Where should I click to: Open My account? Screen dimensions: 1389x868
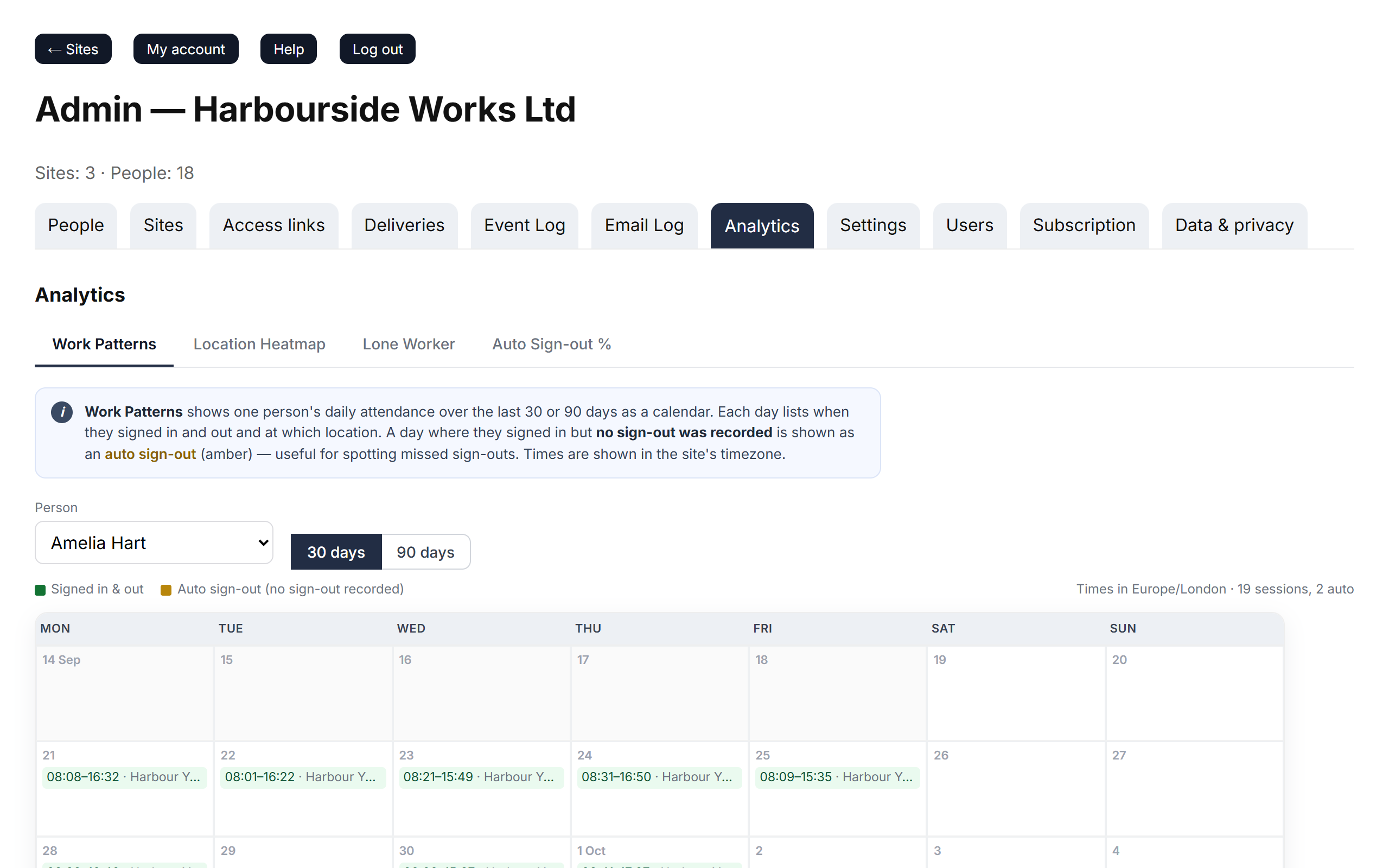pos(186,49)
